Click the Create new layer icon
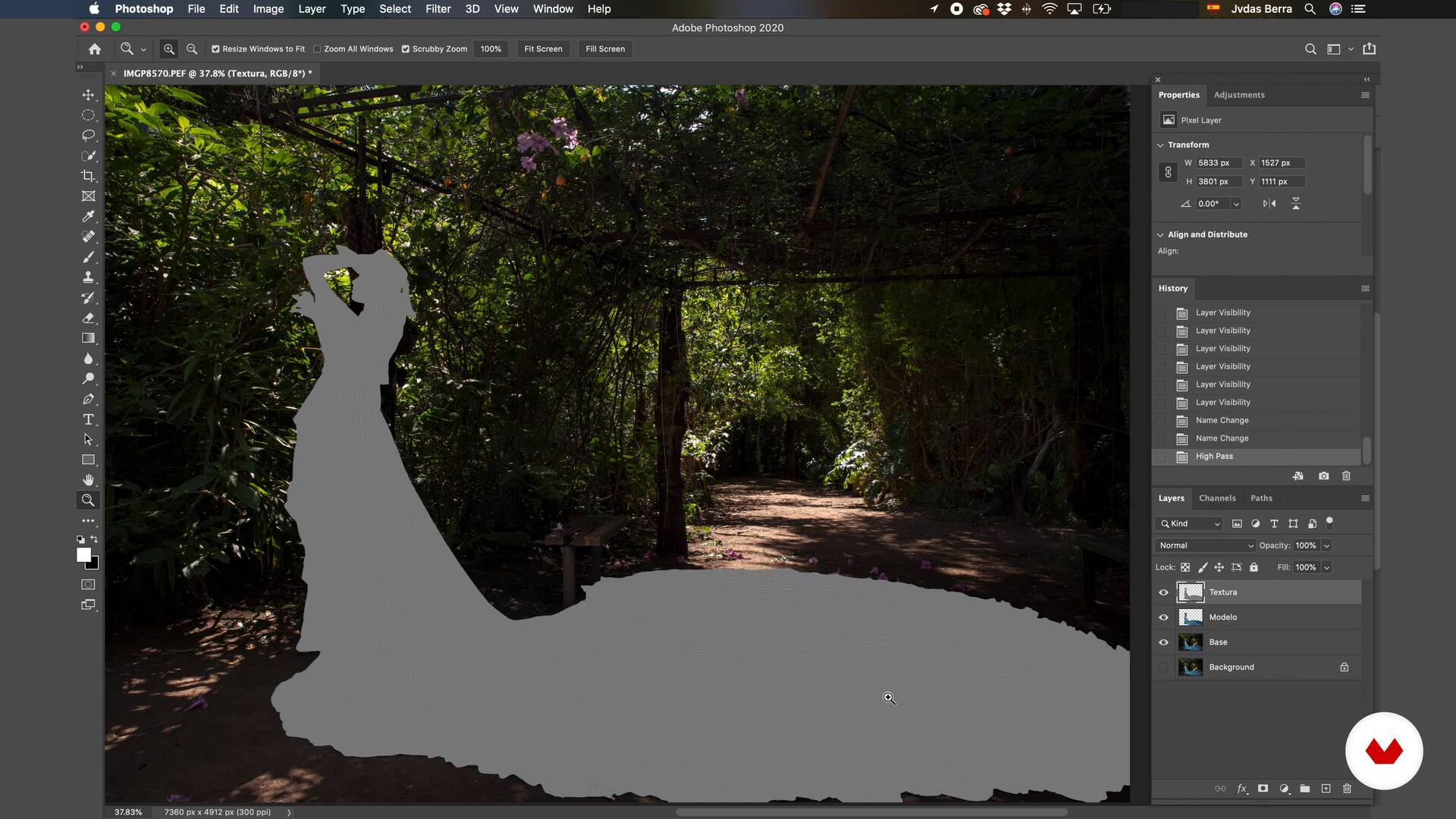Viewport: 1456px width, 819px height. [1326, 789]
